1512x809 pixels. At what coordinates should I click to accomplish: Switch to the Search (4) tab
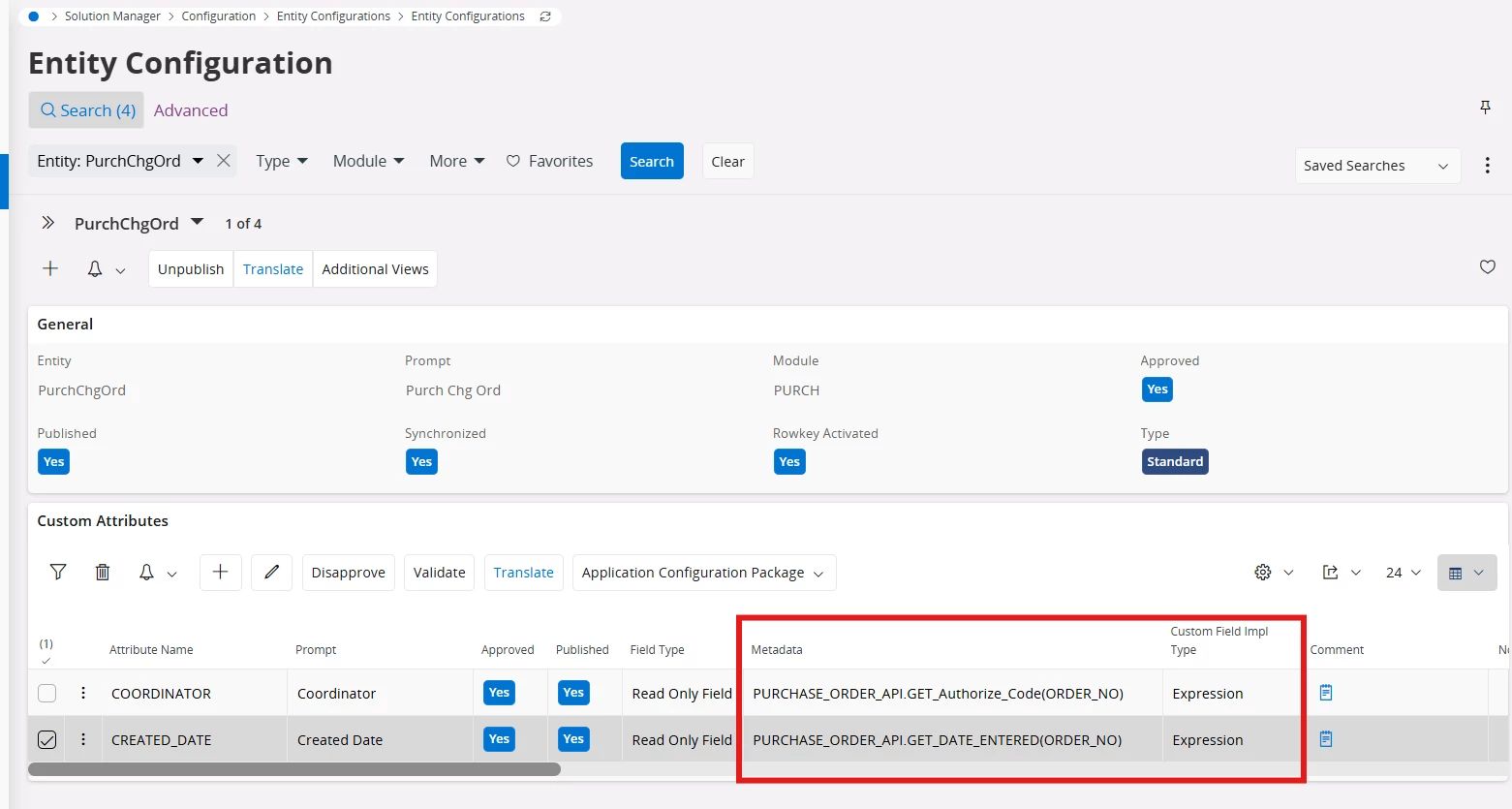[x=86, y=110]
